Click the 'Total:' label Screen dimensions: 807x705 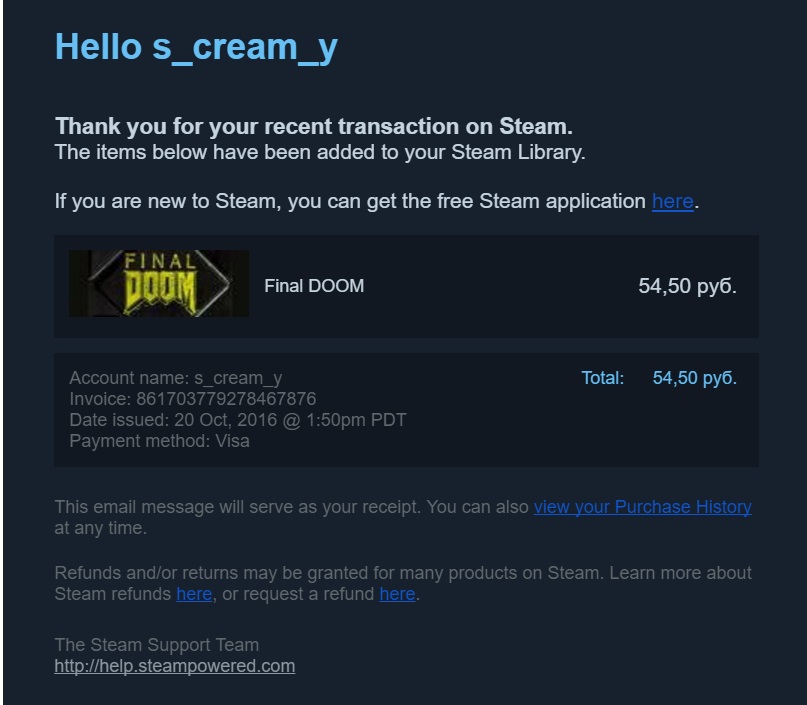tap(602, 378)
